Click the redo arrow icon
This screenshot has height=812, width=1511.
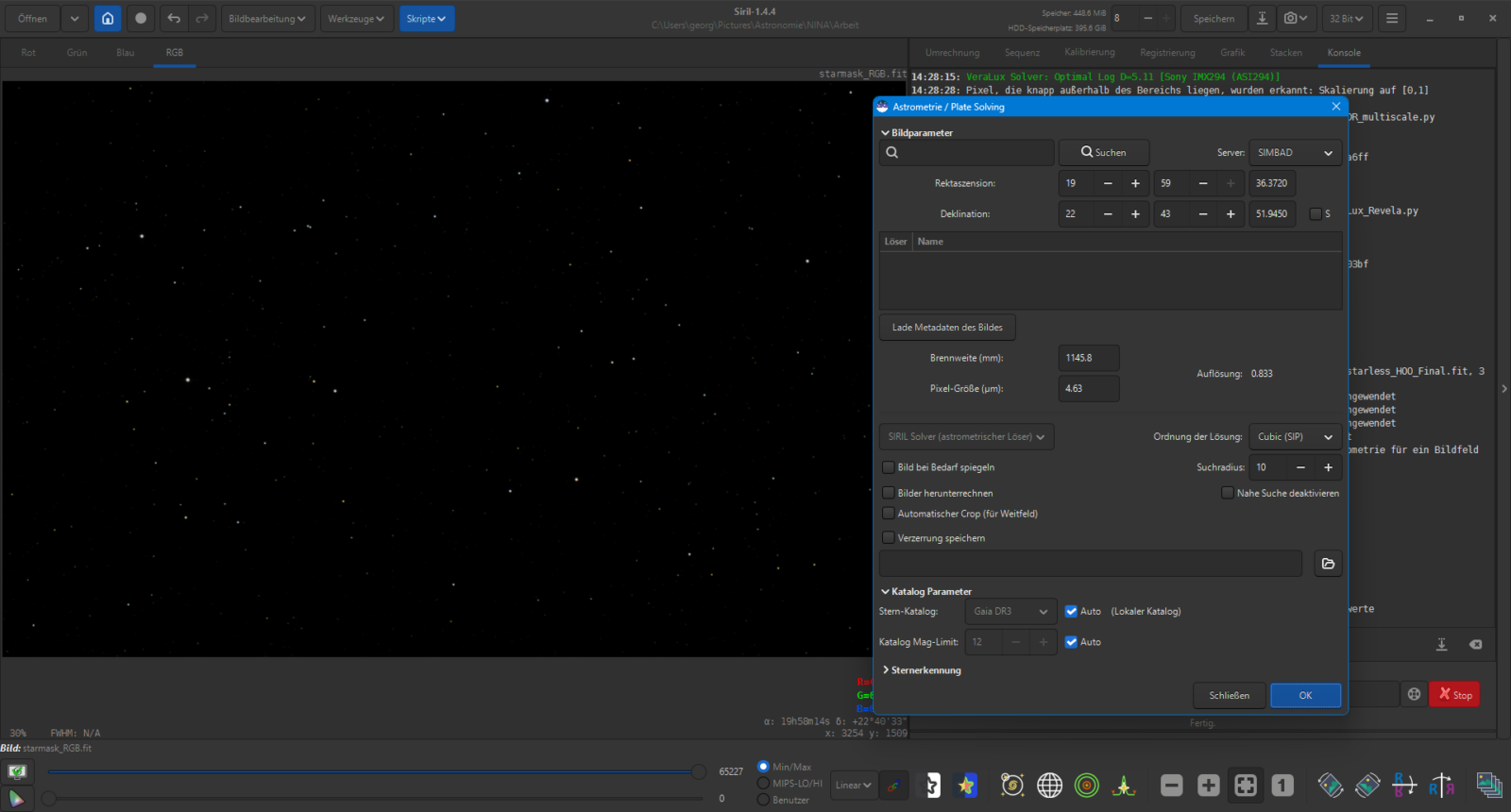pos(202,19)
